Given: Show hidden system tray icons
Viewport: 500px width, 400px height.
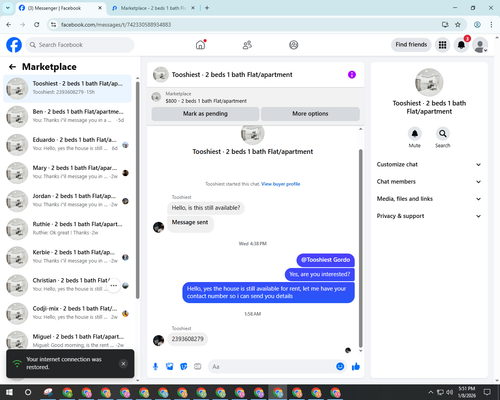Looking at the screenshot, I should [431, 392].
